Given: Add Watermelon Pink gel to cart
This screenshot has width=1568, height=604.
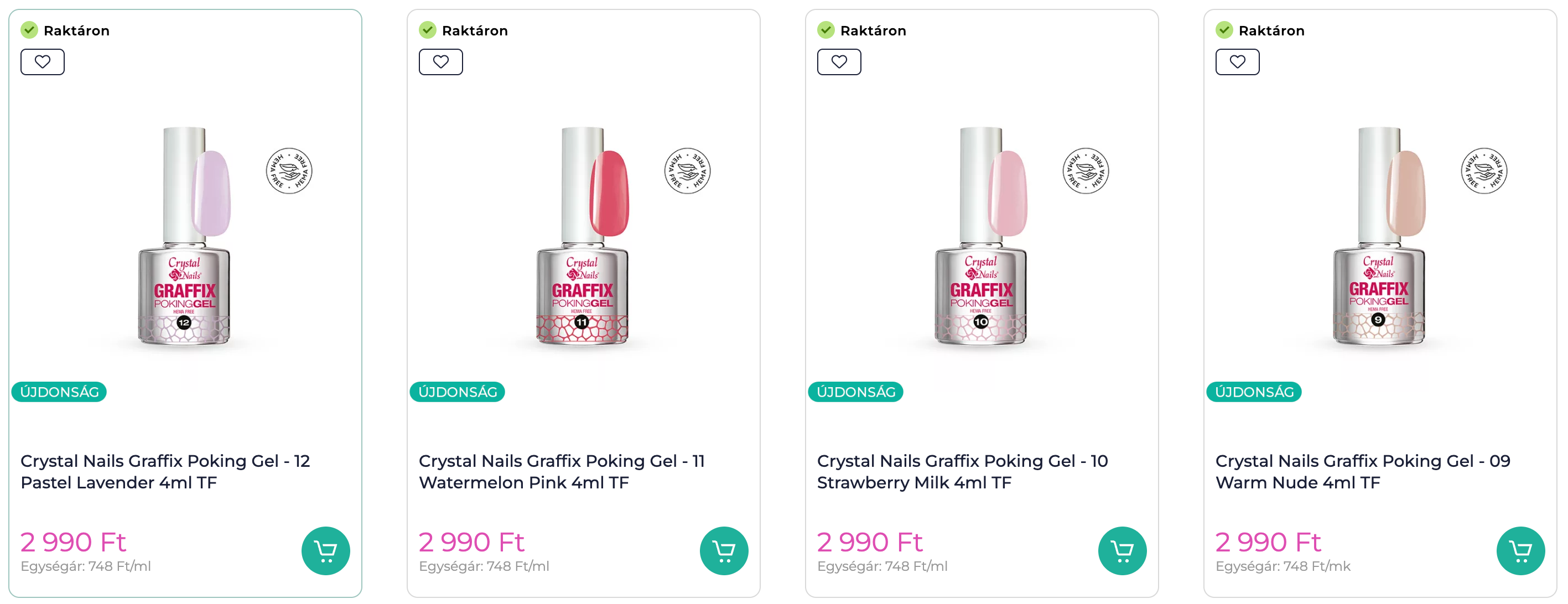Looking at the screenshot, I should (x=724, y=550).
